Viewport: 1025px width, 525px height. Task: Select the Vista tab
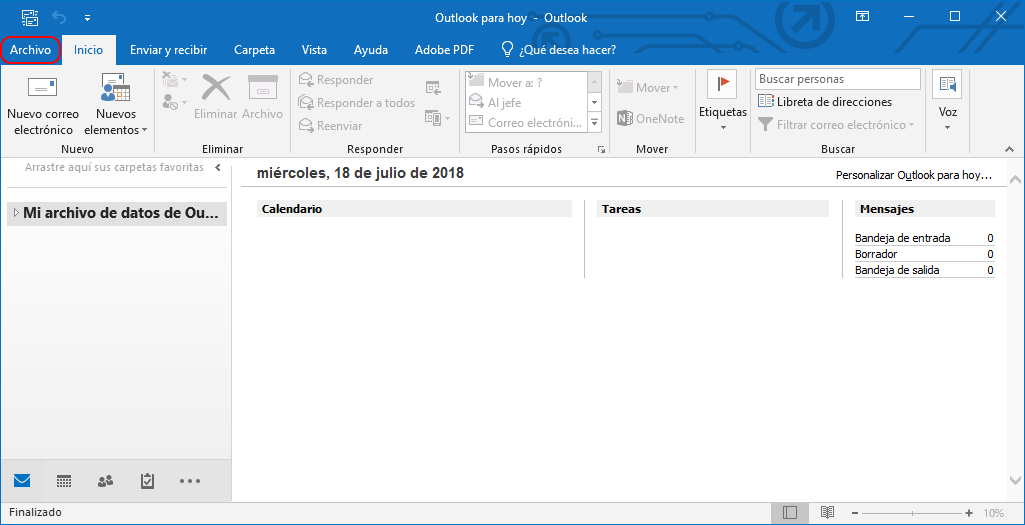[314, 50]
